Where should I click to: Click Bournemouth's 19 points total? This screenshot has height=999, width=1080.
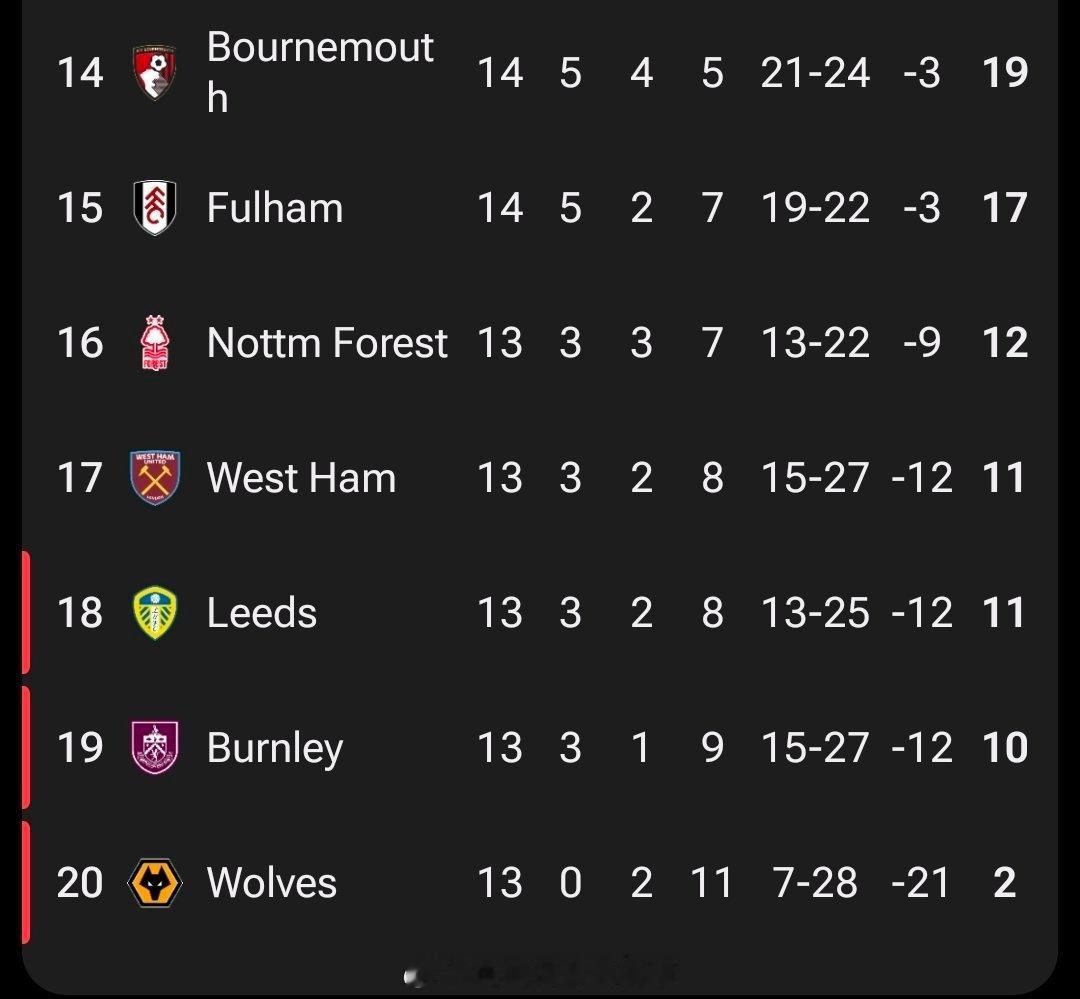click(1004, 72)
